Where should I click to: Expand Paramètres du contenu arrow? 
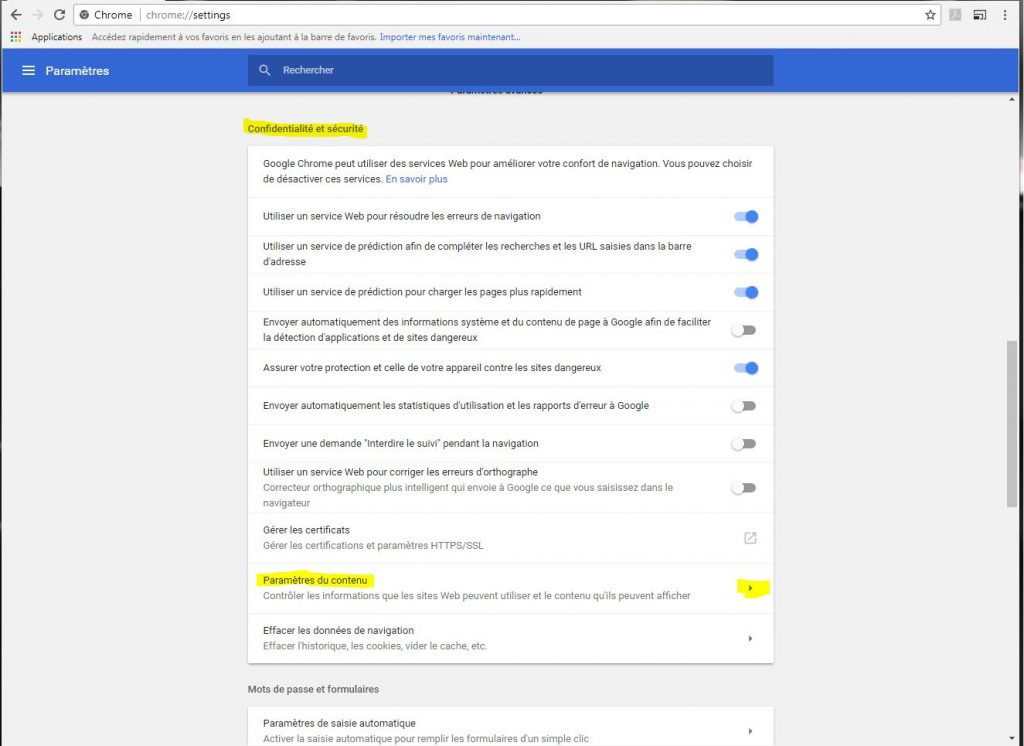point(750,588)
